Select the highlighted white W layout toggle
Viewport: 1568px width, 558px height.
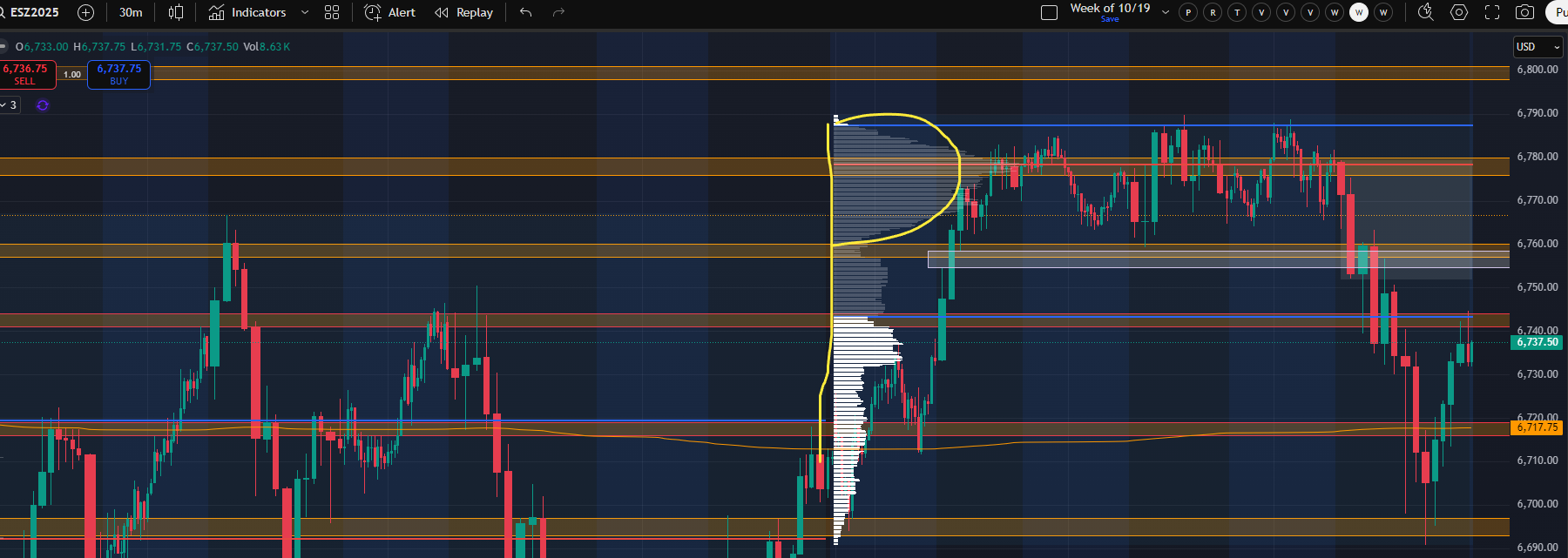[1359, 12]
